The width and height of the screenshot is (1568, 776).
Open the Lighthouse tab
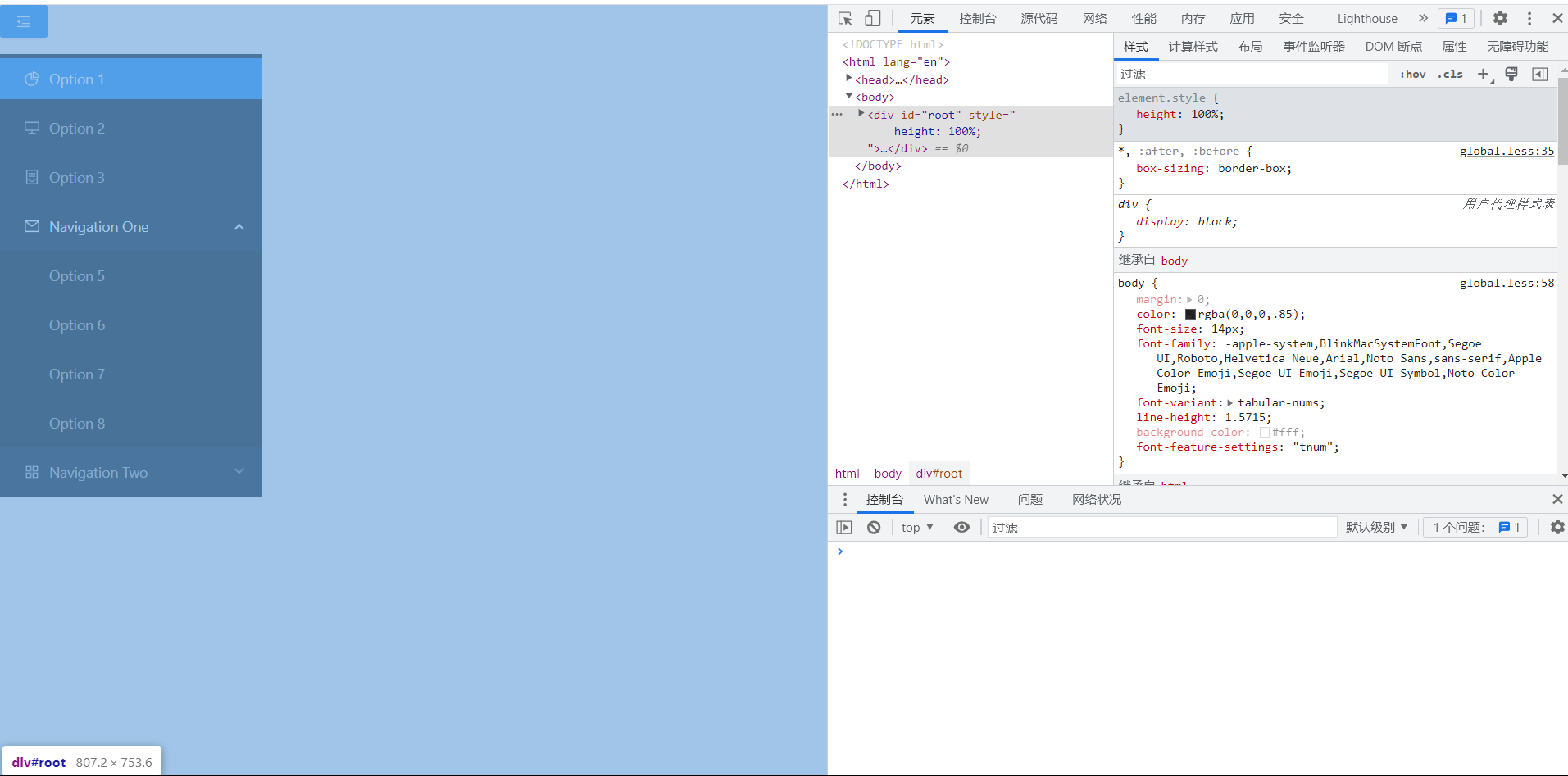(1367, 18)
